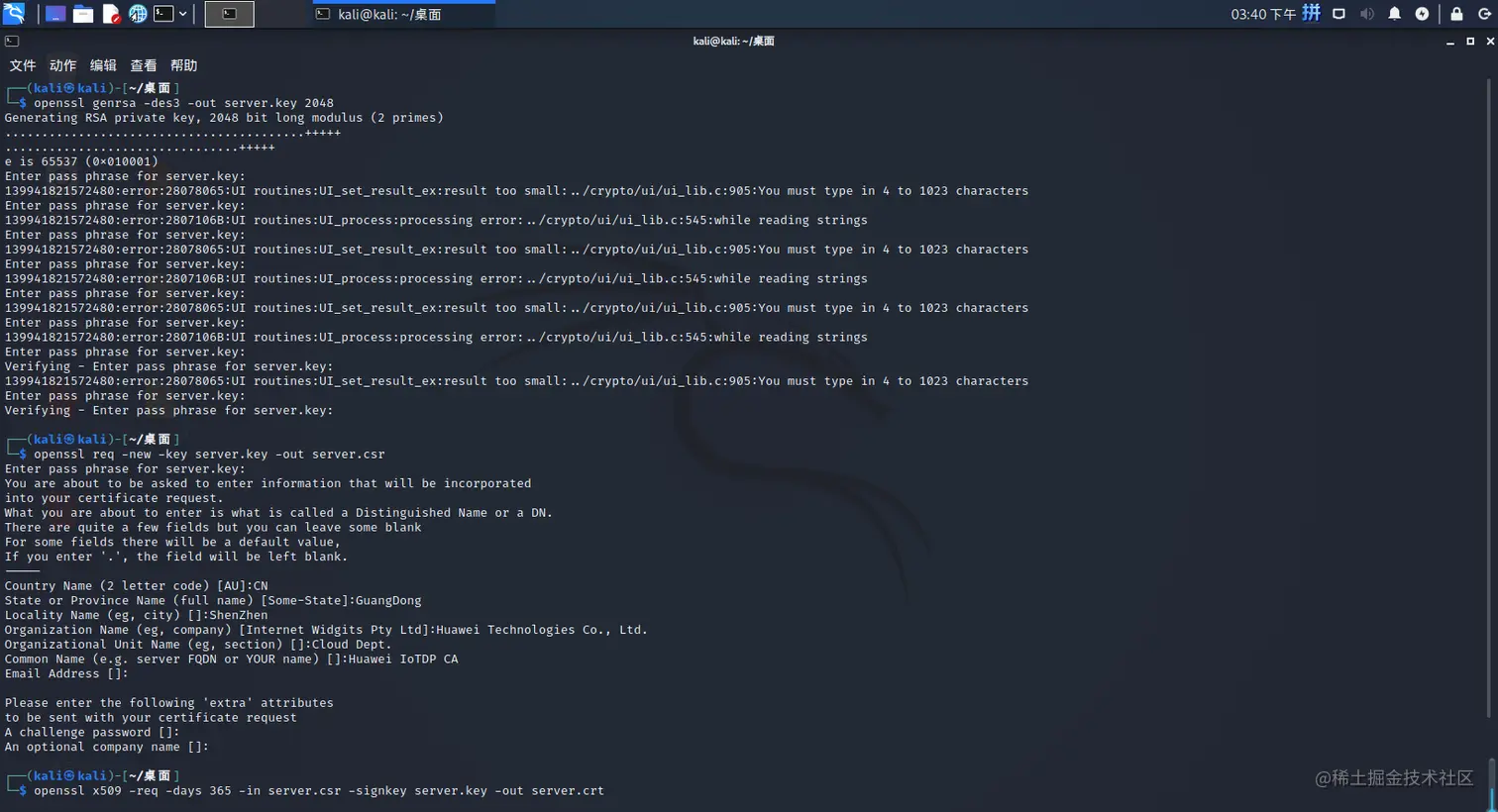Click the 拼 input method indicator
This screenshot has height=812, width=1498.
(1311, 13)
